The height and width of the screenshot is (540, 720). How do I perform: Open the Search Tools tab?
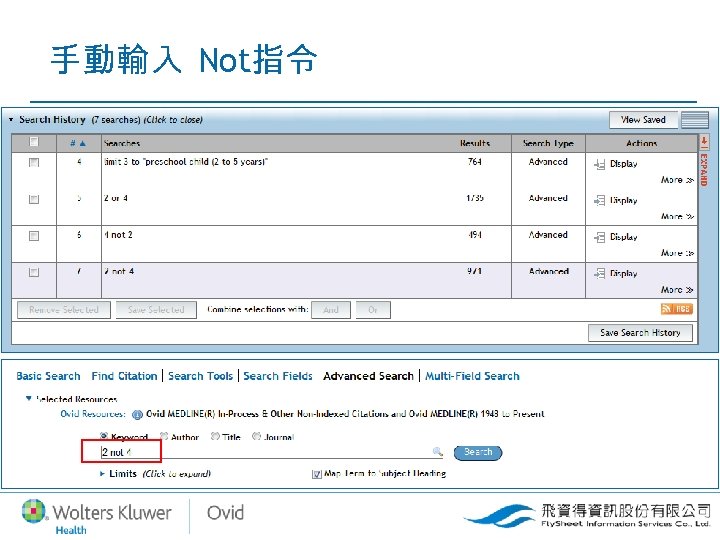201,376
